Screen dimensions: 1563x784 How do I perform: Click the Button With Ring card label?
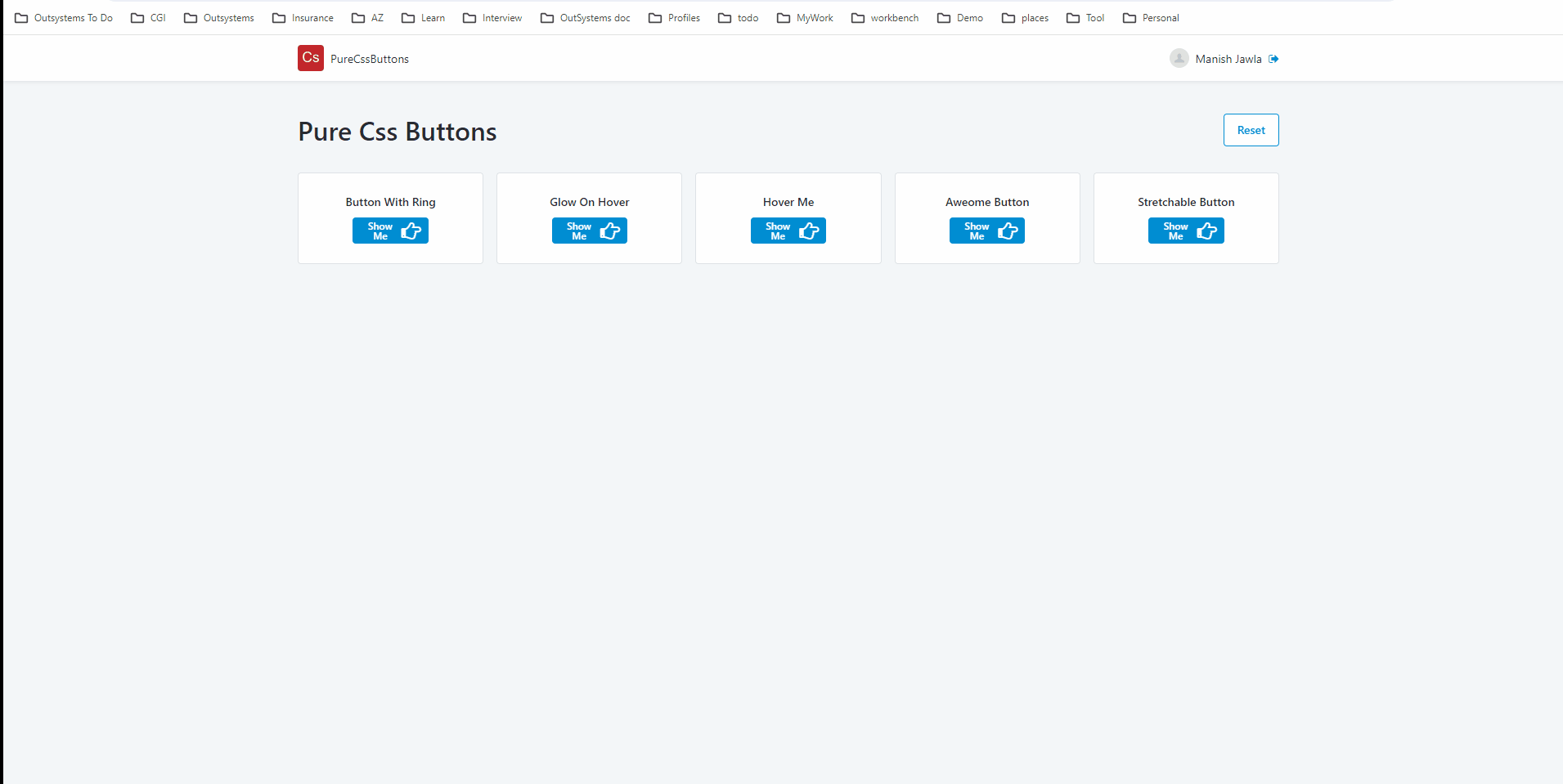[390, 202]
